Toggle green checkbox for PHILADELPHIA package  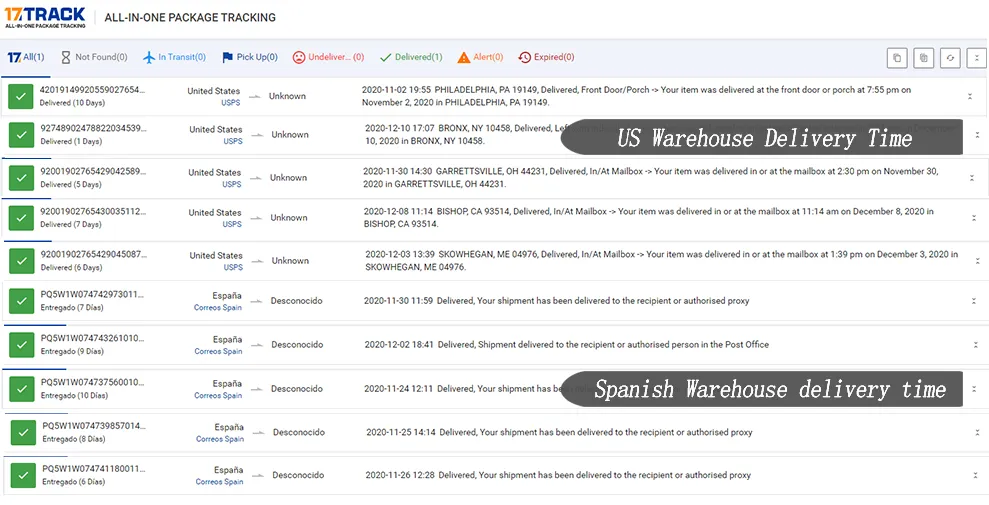pyautogui.click(x=21, y=96)
